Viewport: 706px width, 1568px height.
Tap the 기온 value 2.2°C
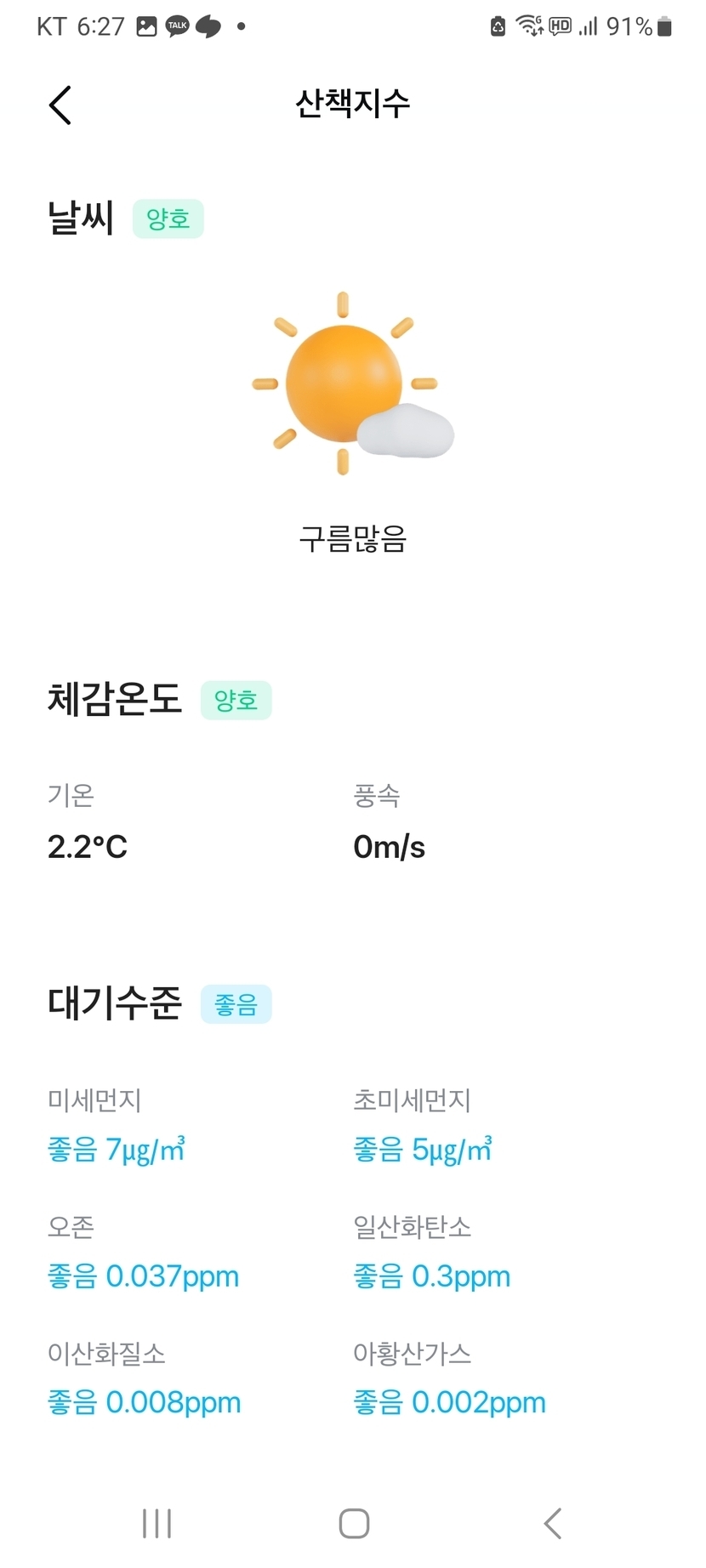(x=88, y=847)
